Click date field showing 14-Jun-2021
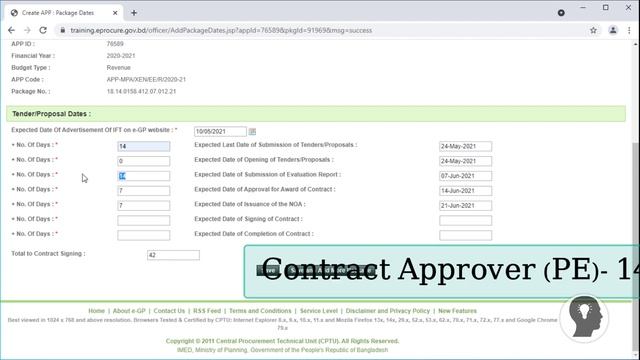 [466, 191]
